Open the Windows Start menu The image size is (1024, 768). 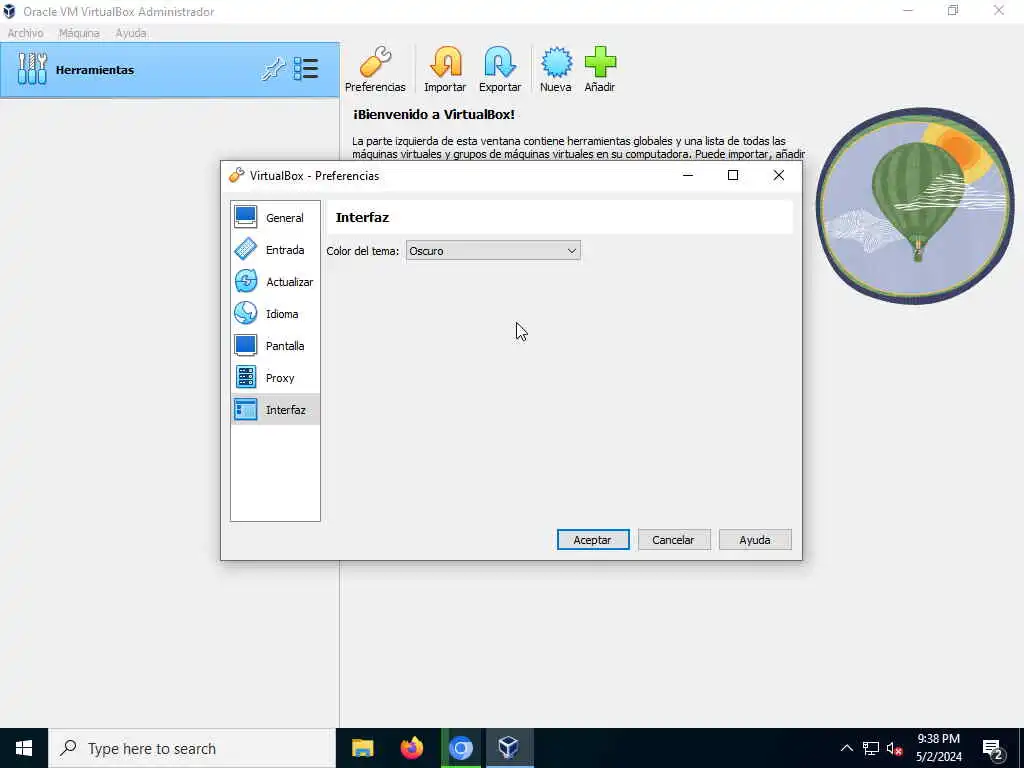(x=24, y=748)
